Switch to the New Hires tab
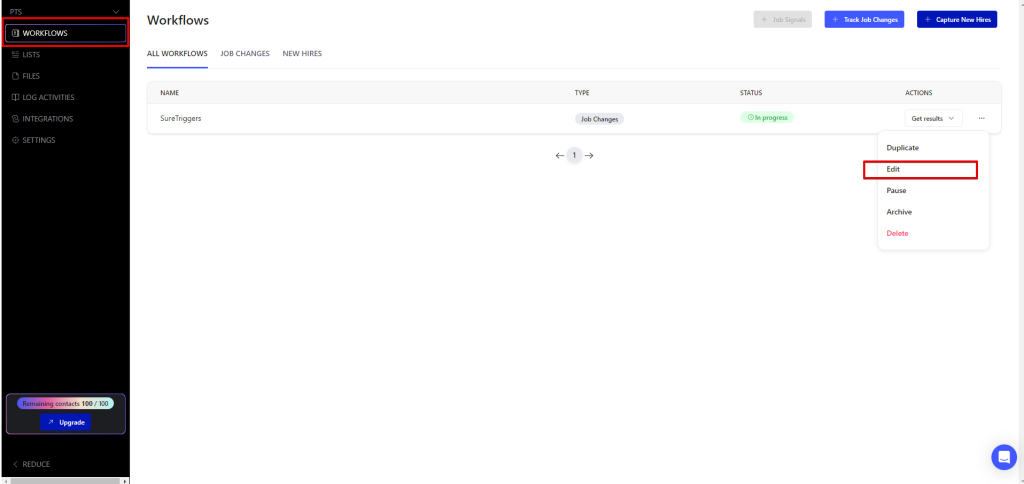 pyautogui.click(x=302, y=53)
